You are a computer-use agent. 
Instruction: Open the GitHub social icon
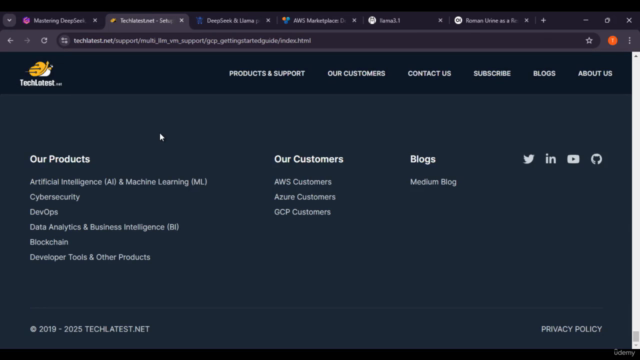point(596,159)
